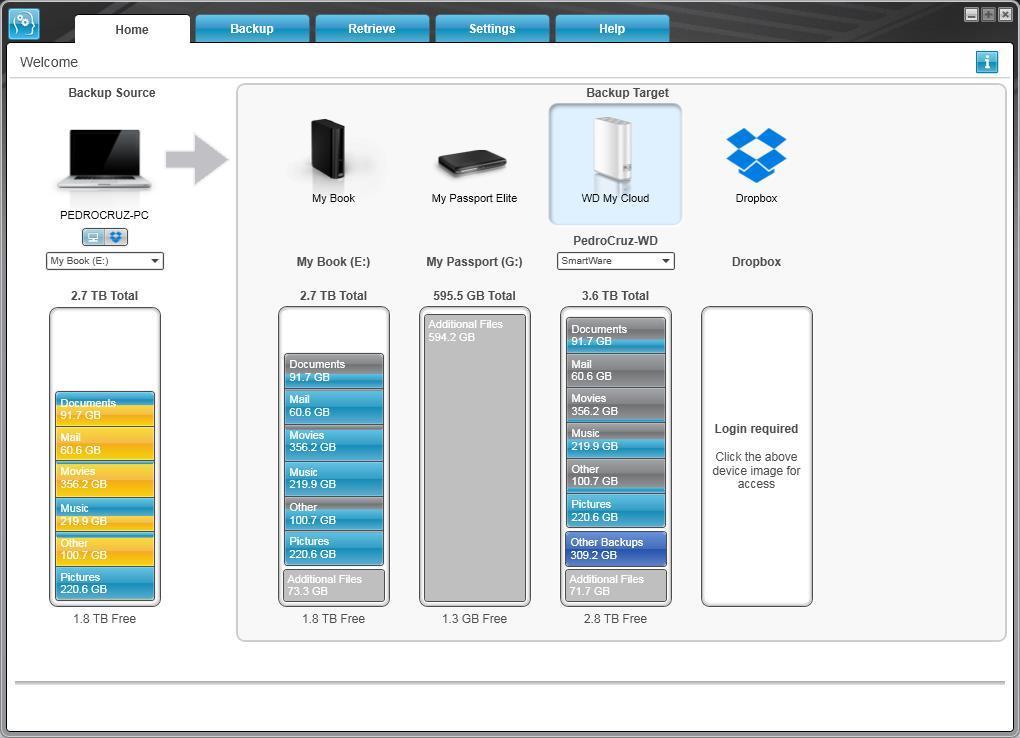Go to the Settings tab
This screenshot has height=738, width=1020.
coord(492,29)
